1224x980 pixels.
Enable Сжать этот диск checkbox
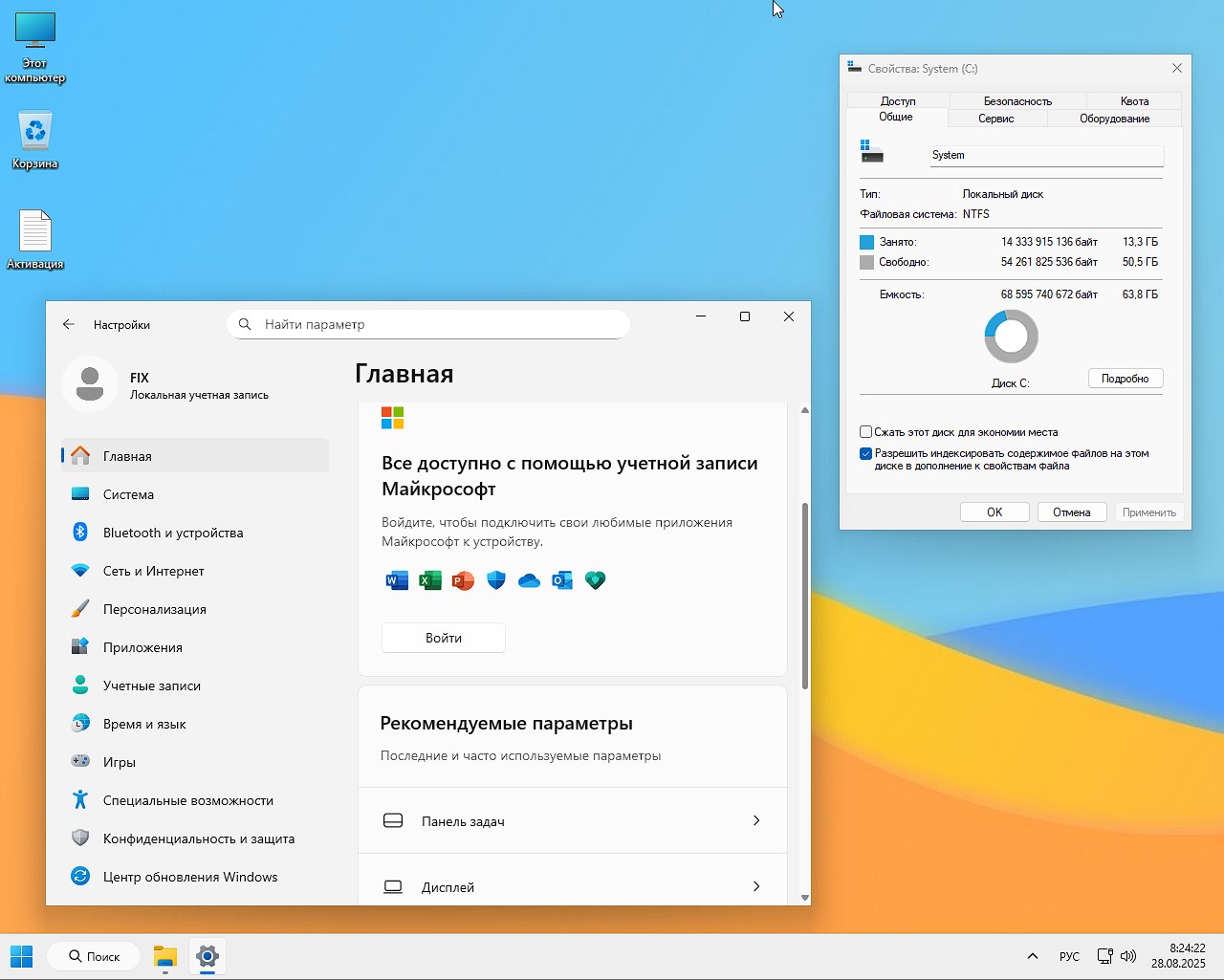click(866, 432)
